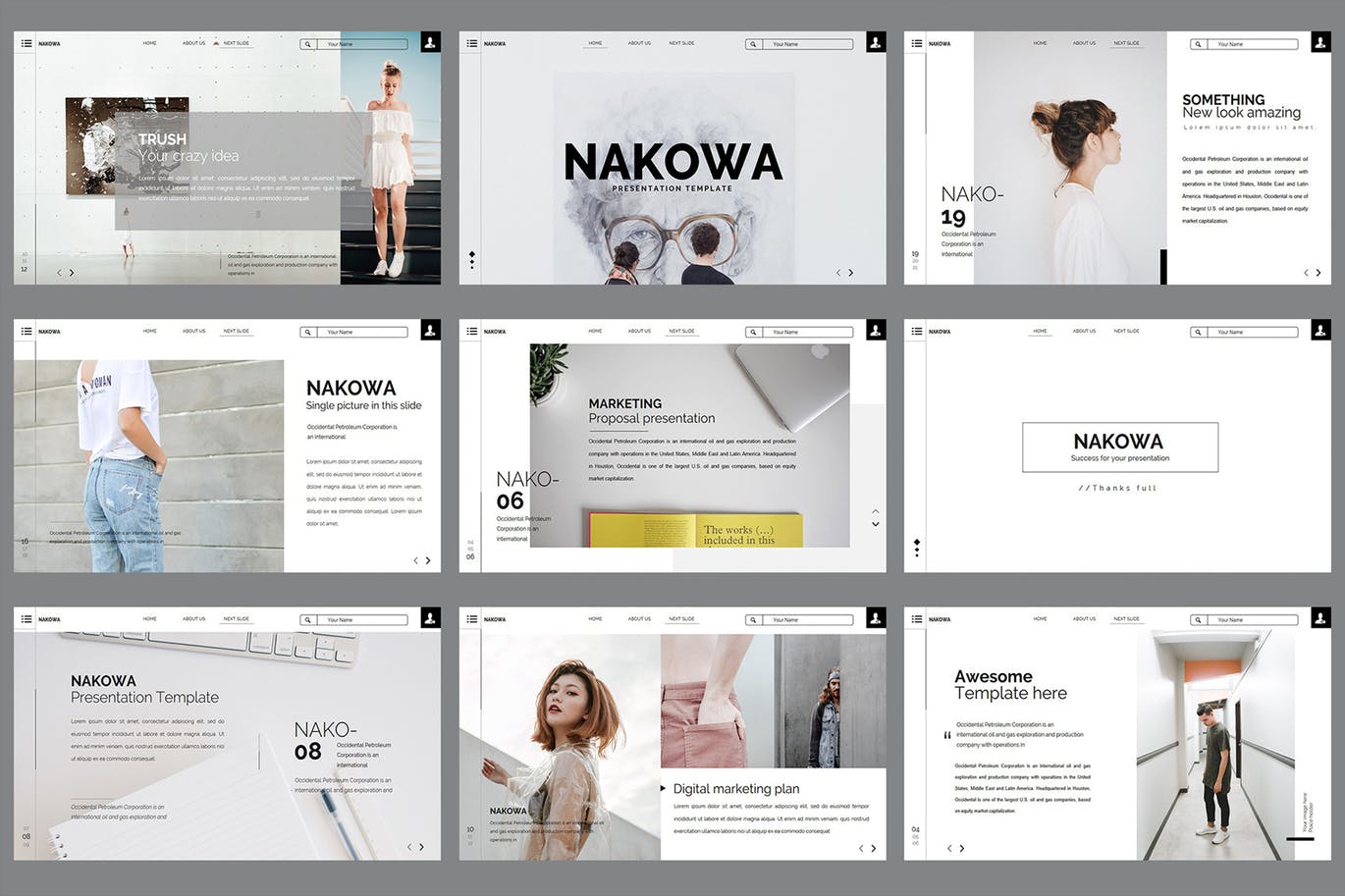The image size is (1345, 896).
Task: Click the back arrow on the NAKO-08 slide
Action: [x=410, y=846]
